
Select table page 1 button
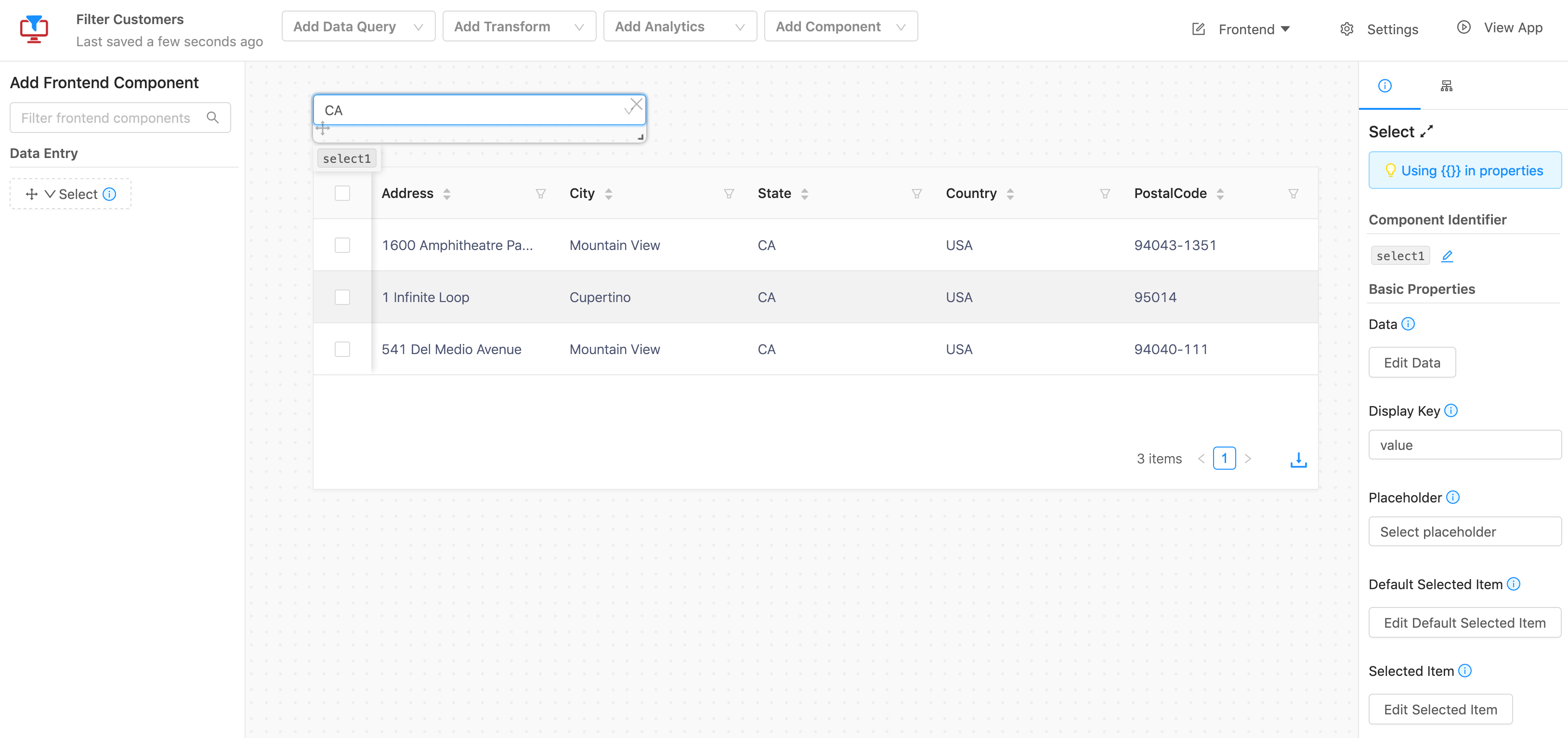1224,458
